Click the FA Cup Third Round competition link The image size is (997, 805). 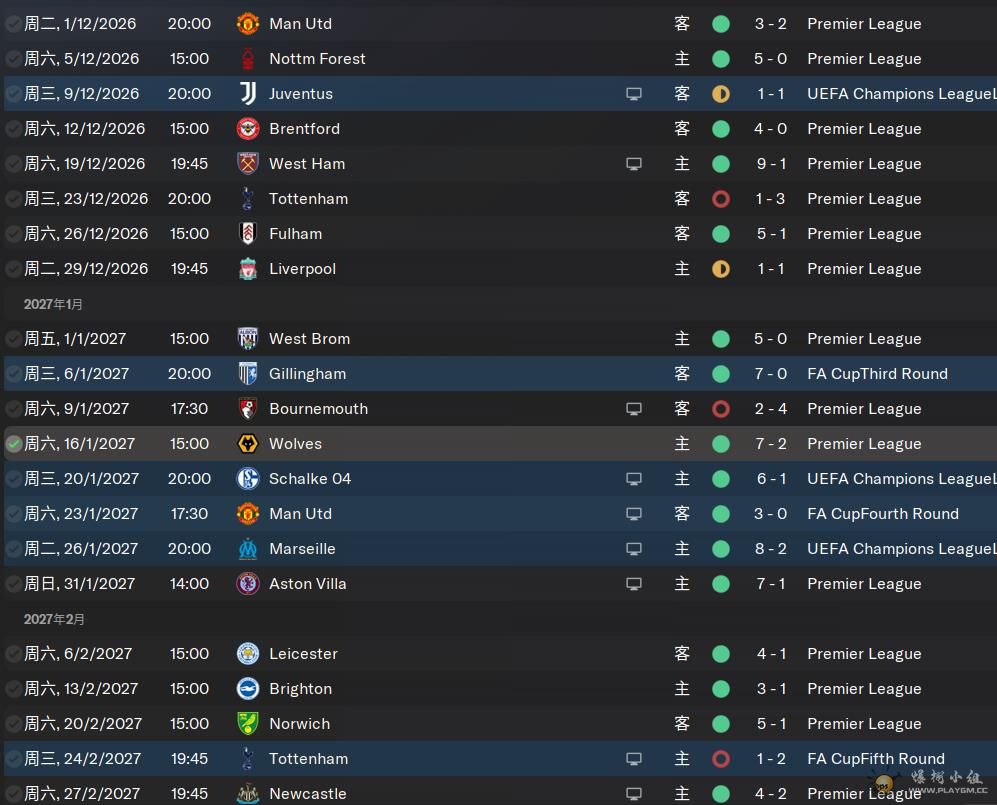877,374
